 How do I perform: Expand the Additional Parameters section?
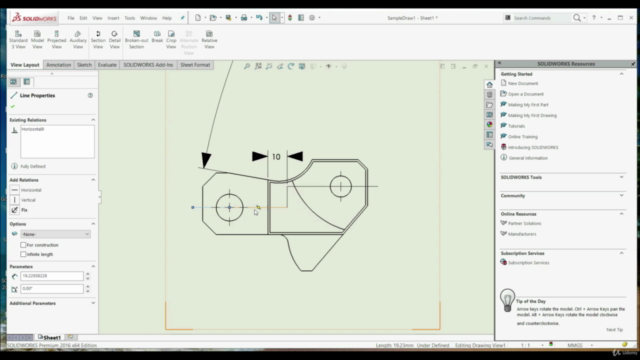[x=93, y=303]
